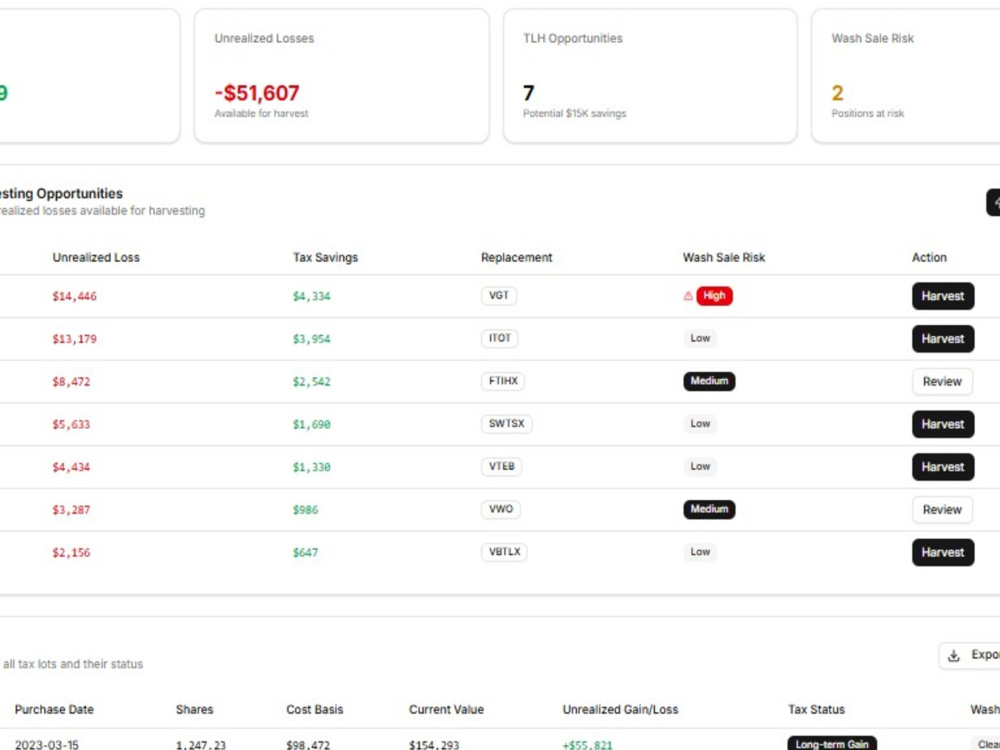Click the Action column header
This screenshot has height=750, width=1000.
tap(929, 258)
